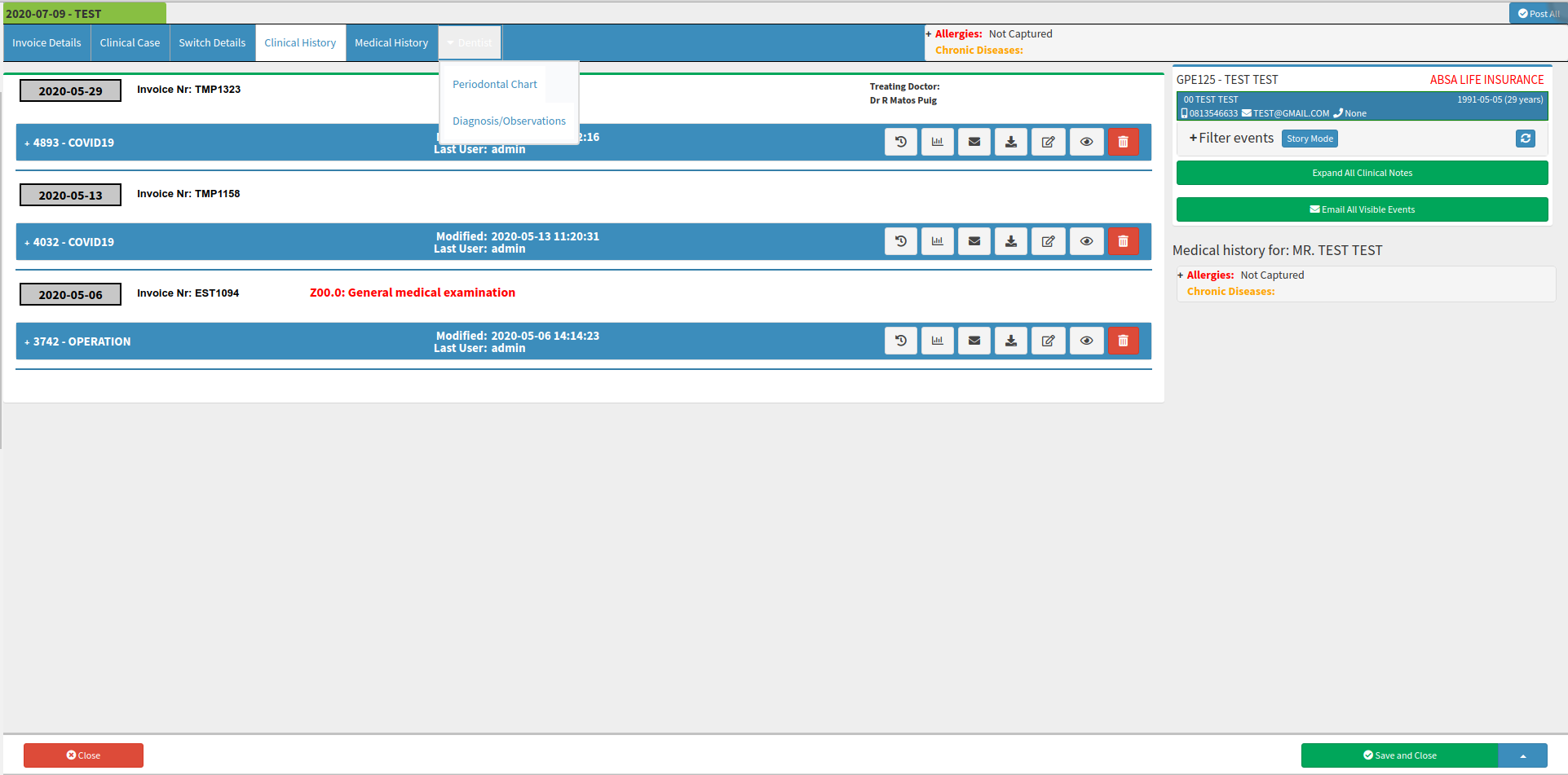Delete the 3742 - OPERATION note
The width and height of the screenshot is (1568, 775).
point(1124,341)
